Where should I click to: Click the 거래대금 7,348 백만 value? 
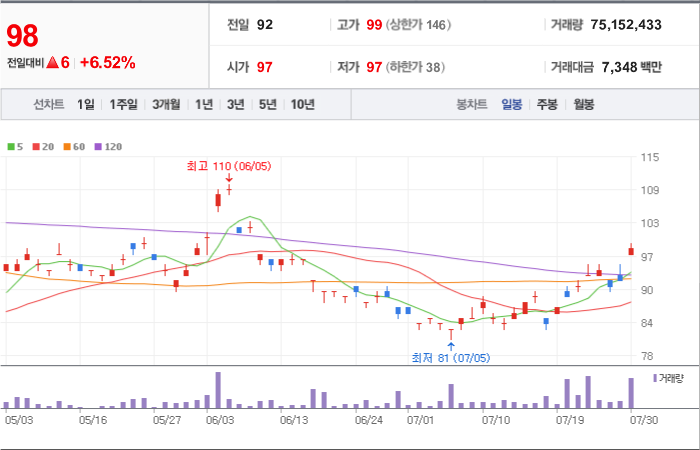tap(631, 67)
